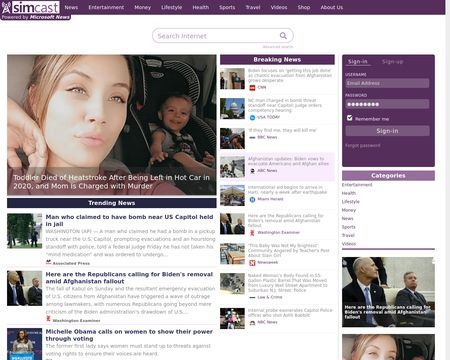The image size is (450, 360).
Task: Open the Sports menu item
Action: click(x=227, y=7)
